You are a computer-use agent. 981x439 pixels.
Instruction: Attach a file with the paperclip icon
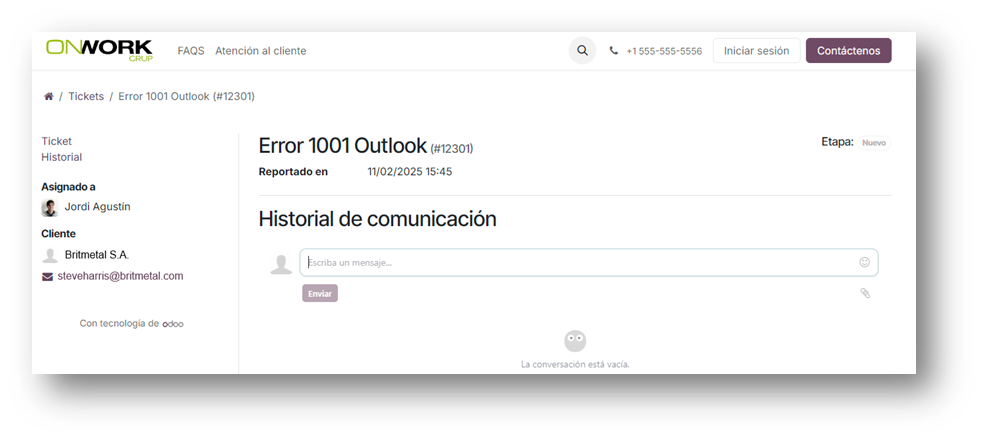click(x=865, y=293)
